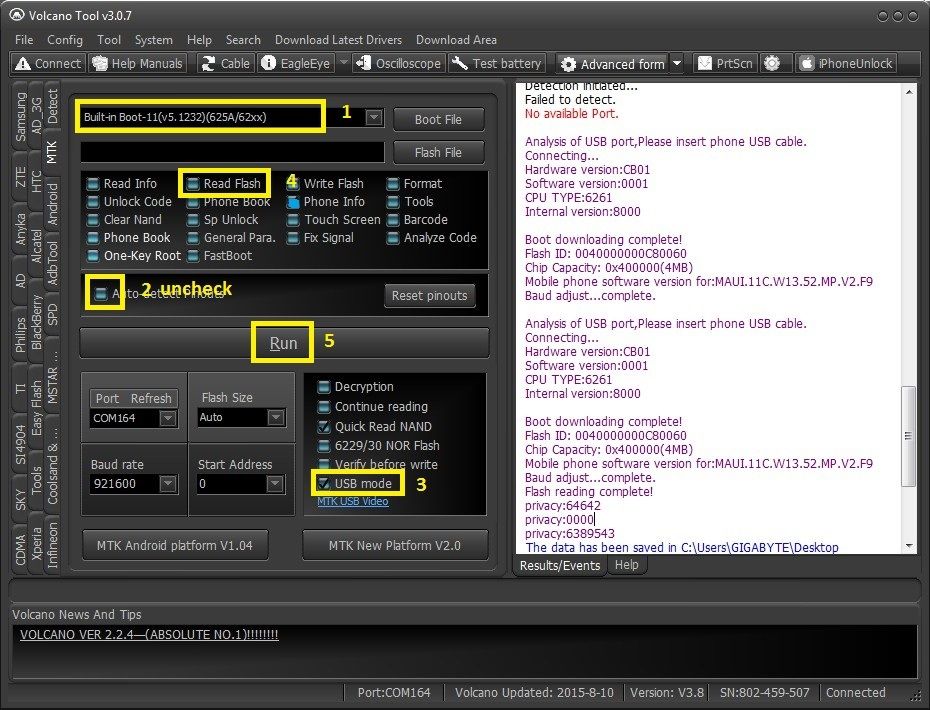Image resolution: width=930 pixels, height=710 pixels.
Task: Enable the Decryption checkbox
Action: pos(324,387)
